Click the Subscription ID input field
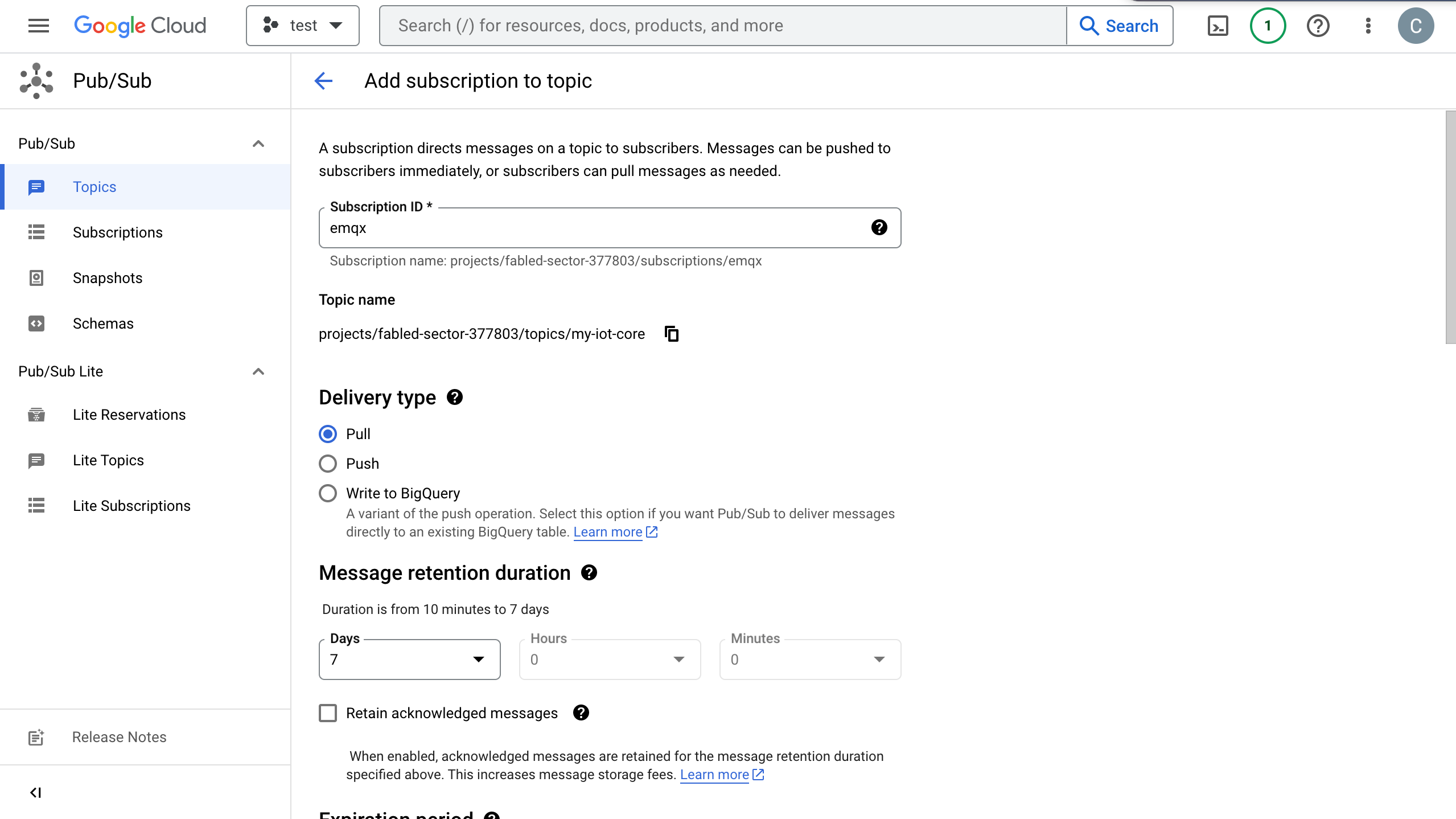This screenshot has height=819, width=1456. tap(610, 228)
